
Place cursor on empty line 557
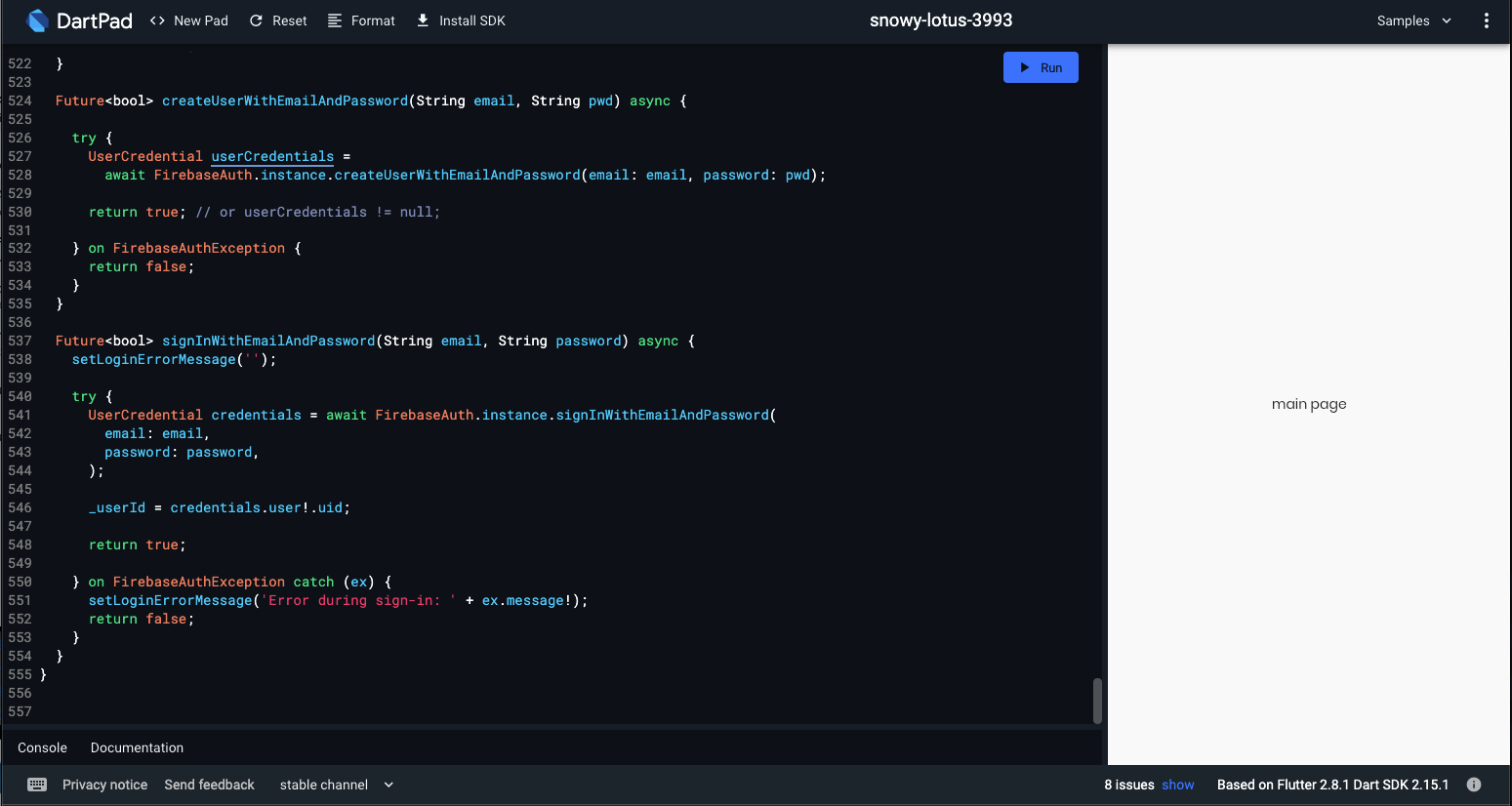293,711
